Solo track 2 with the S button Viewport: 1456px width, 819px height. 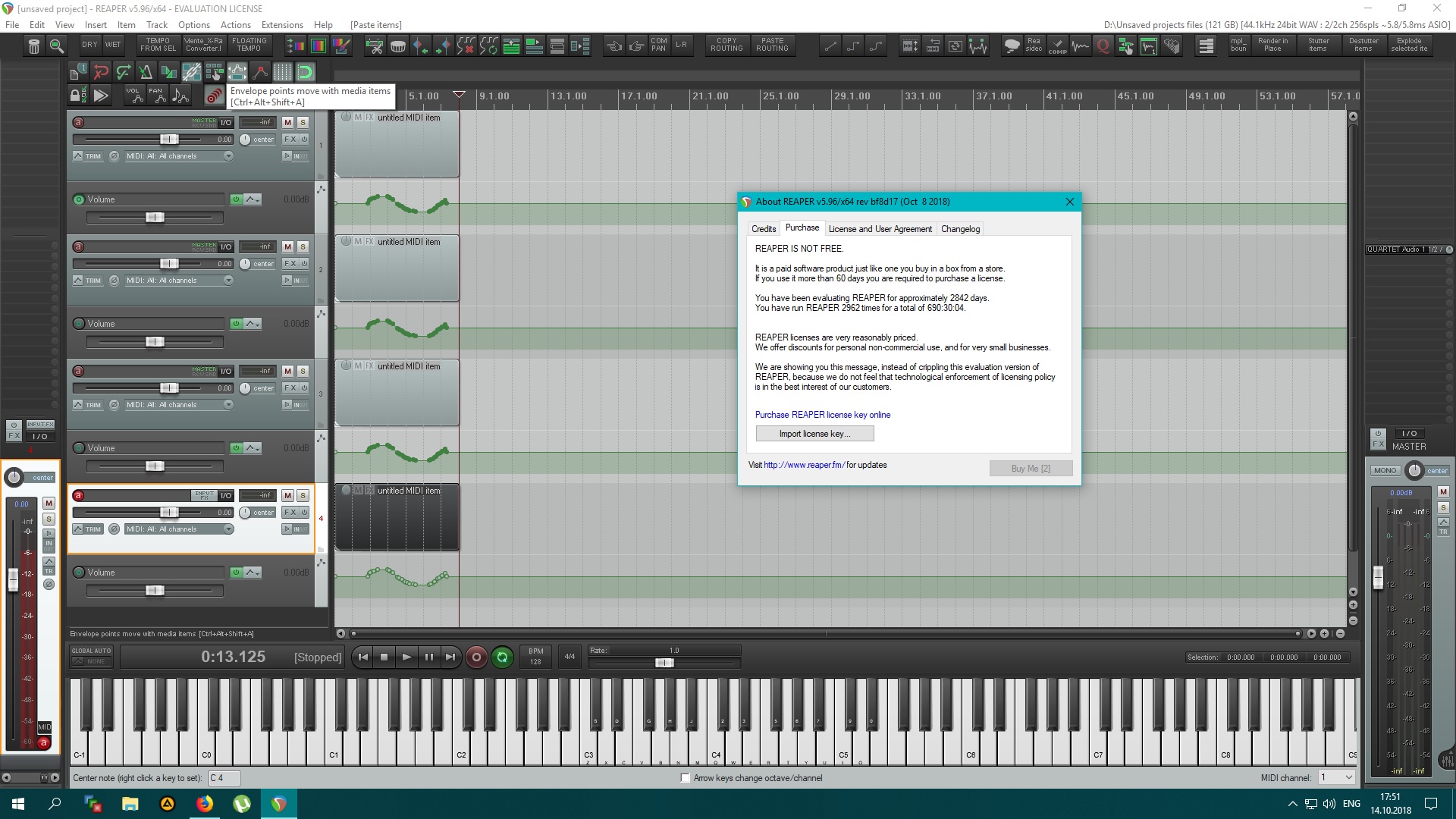[x=303, y=246]
